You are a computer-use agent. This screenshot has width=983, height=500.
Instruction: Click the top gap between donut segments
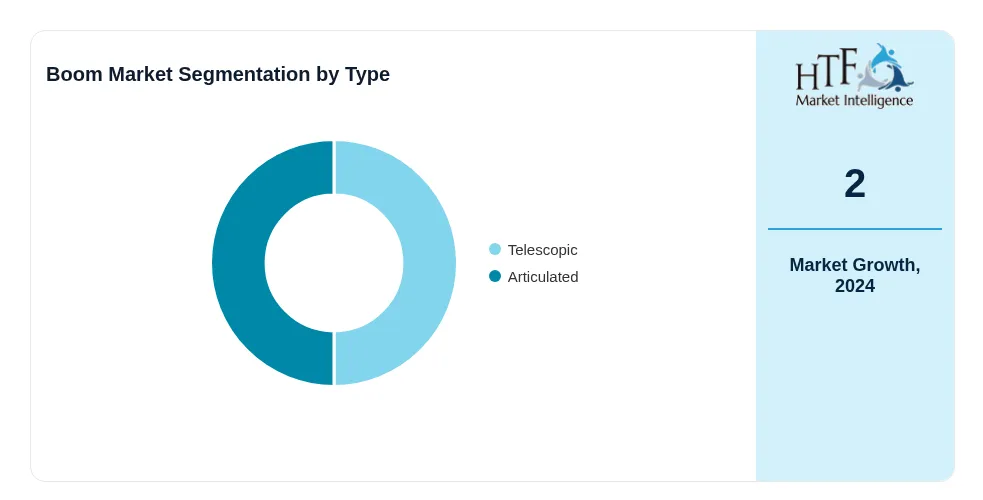334,167
